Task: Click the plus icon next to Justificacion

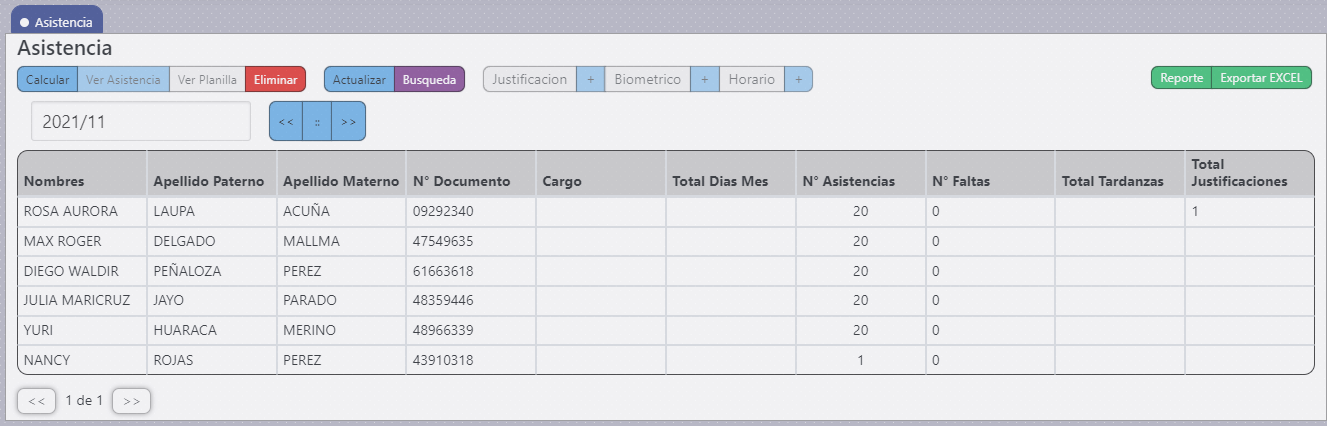Action: 590,79
